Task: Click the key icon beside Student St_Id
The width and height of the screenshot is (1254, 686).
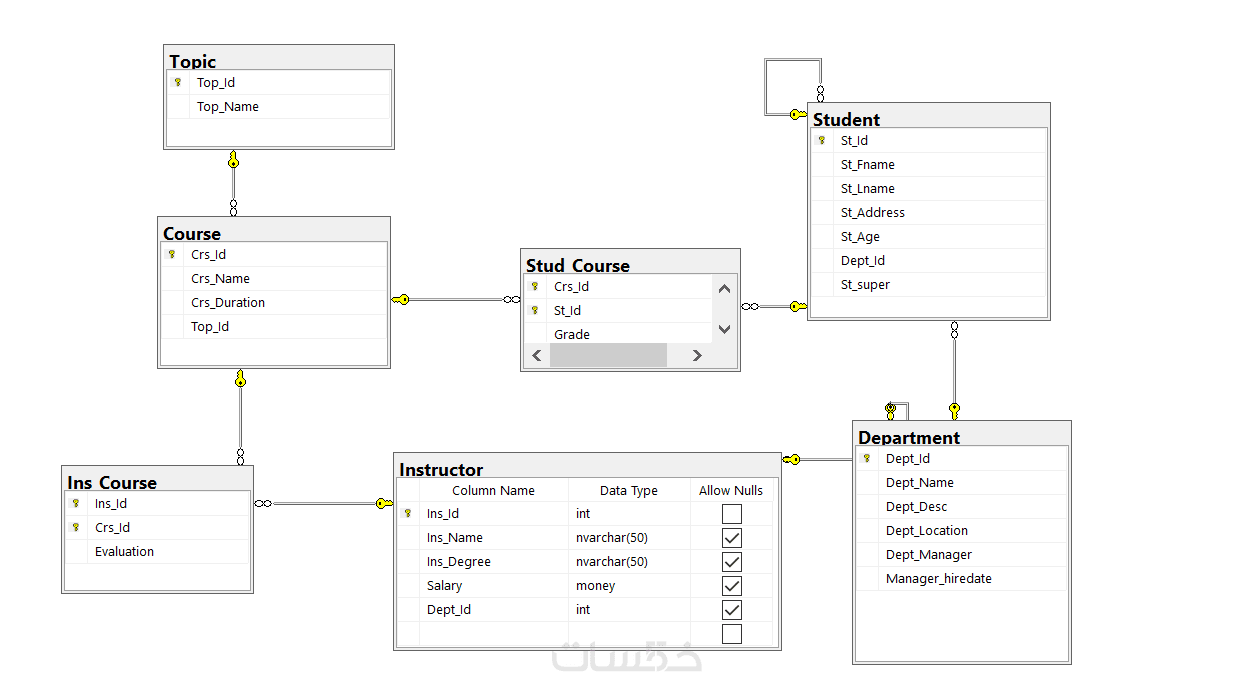Action: pos(822,141)
